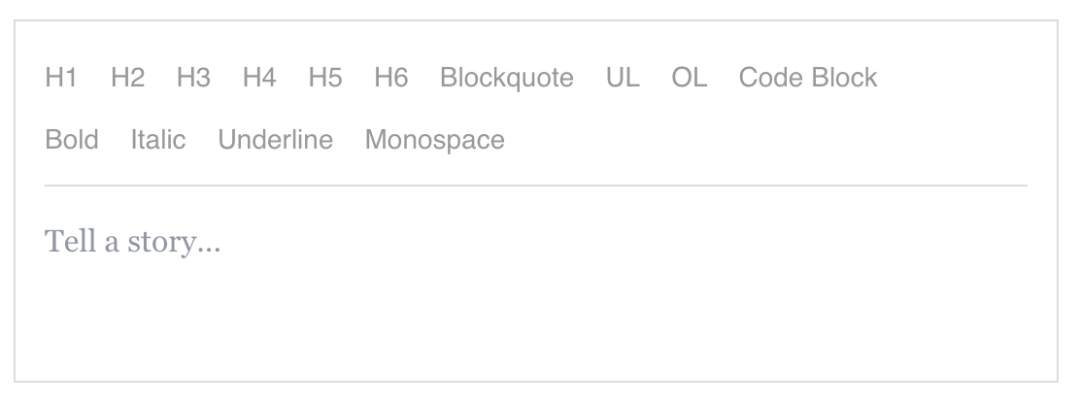
Task: Apply H1 heading style
Action: tap(61, 78)
